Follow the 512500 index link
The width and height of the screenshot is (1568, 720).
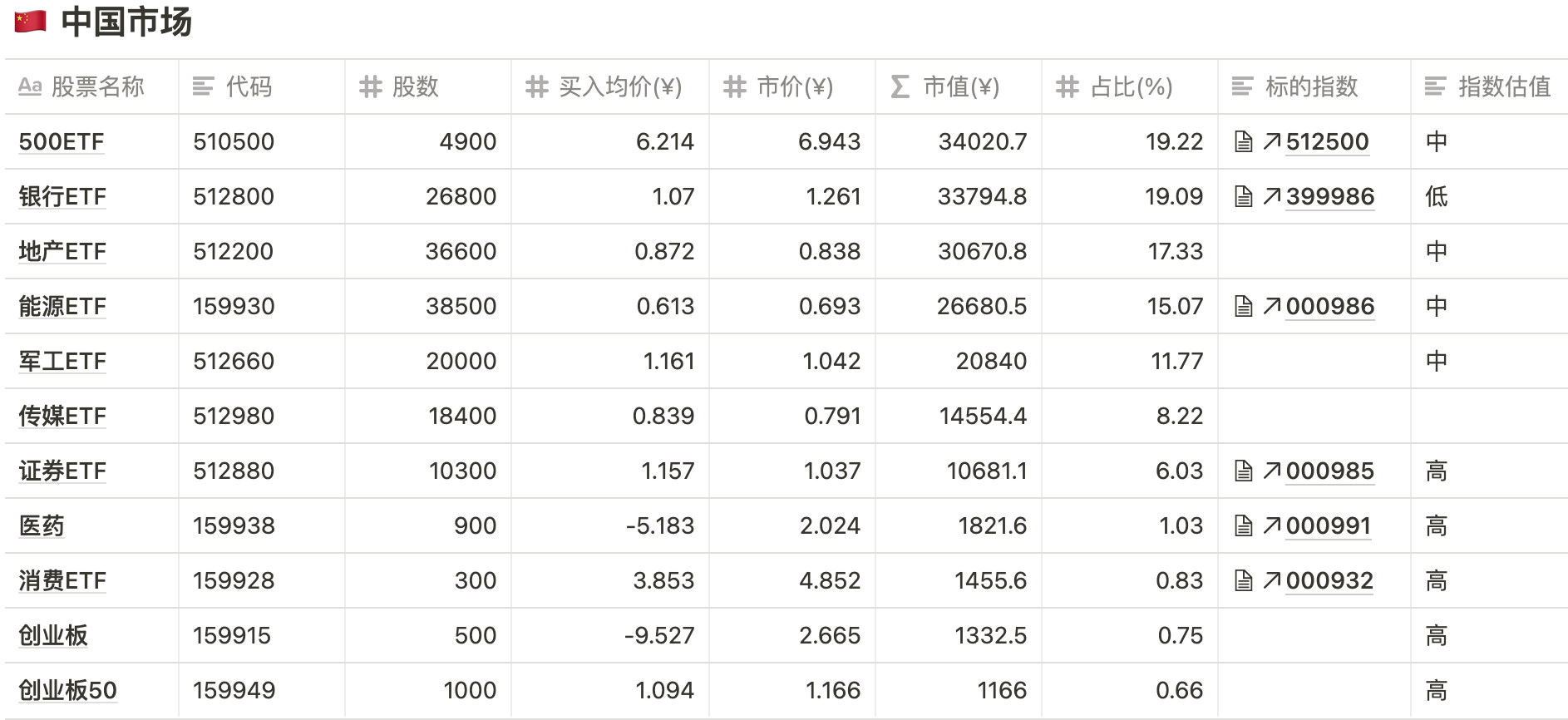(x=1327, y=142)
